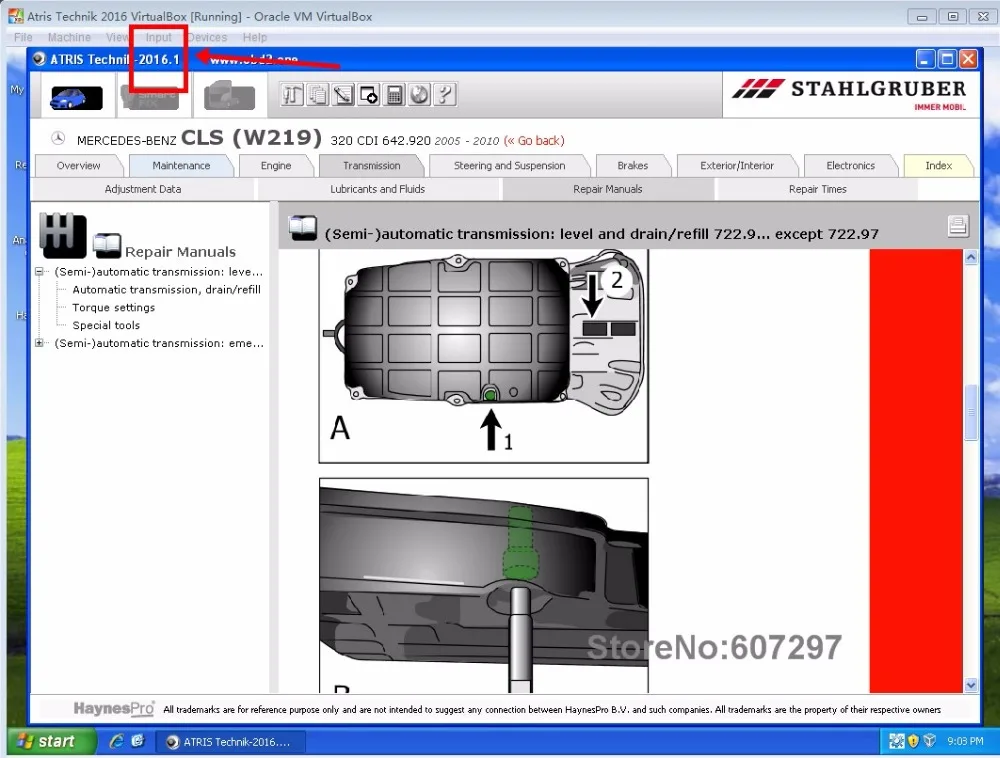This screenshot has height=758, width=1000.
Task: Open the grey Smart Fix tab icon
Action: coord(151,97)
